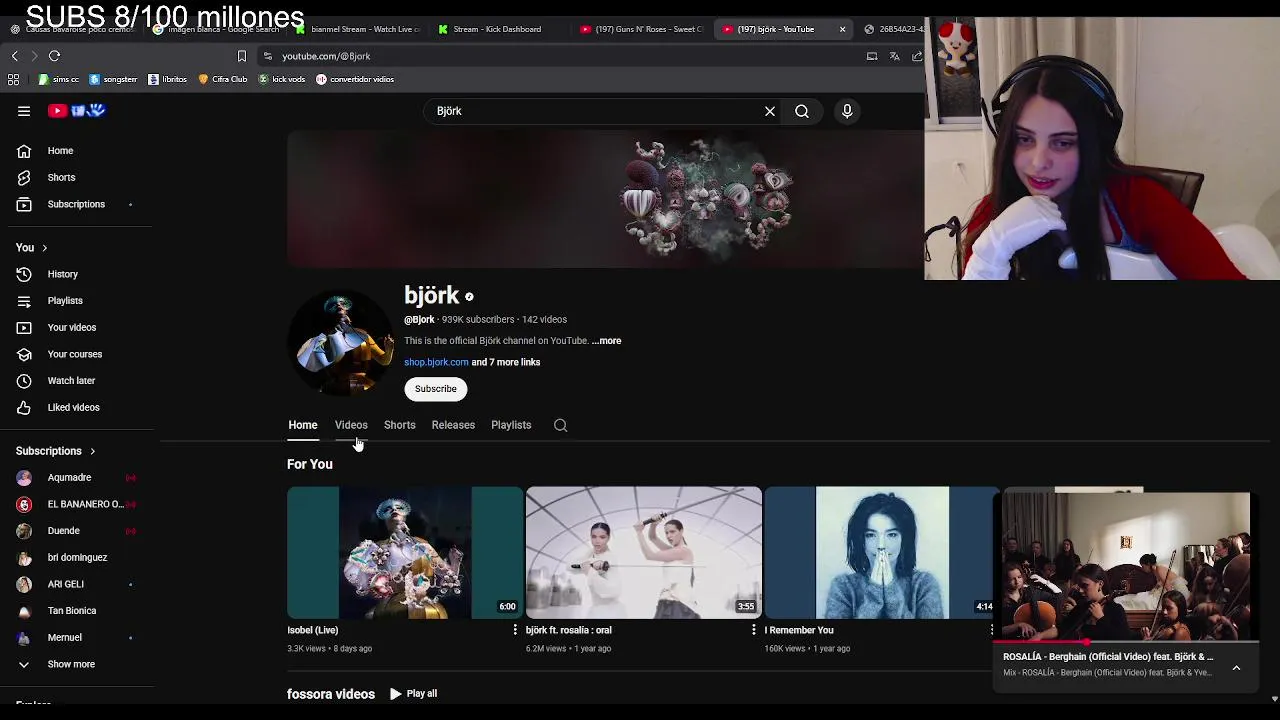Play all fossora videos

click(413, 694)
